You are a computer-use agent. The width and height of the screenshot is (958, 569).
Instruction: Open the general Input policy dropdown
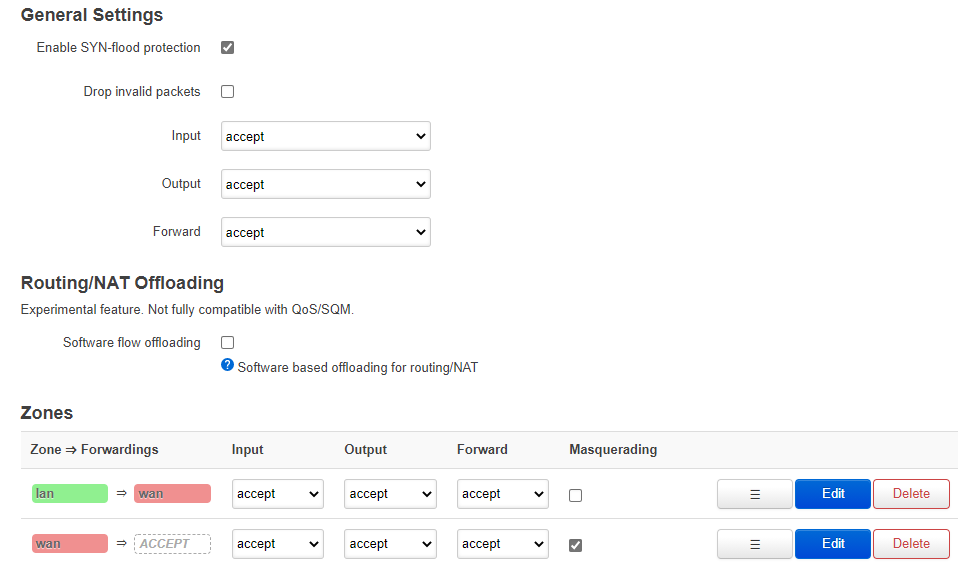(325, 136)
